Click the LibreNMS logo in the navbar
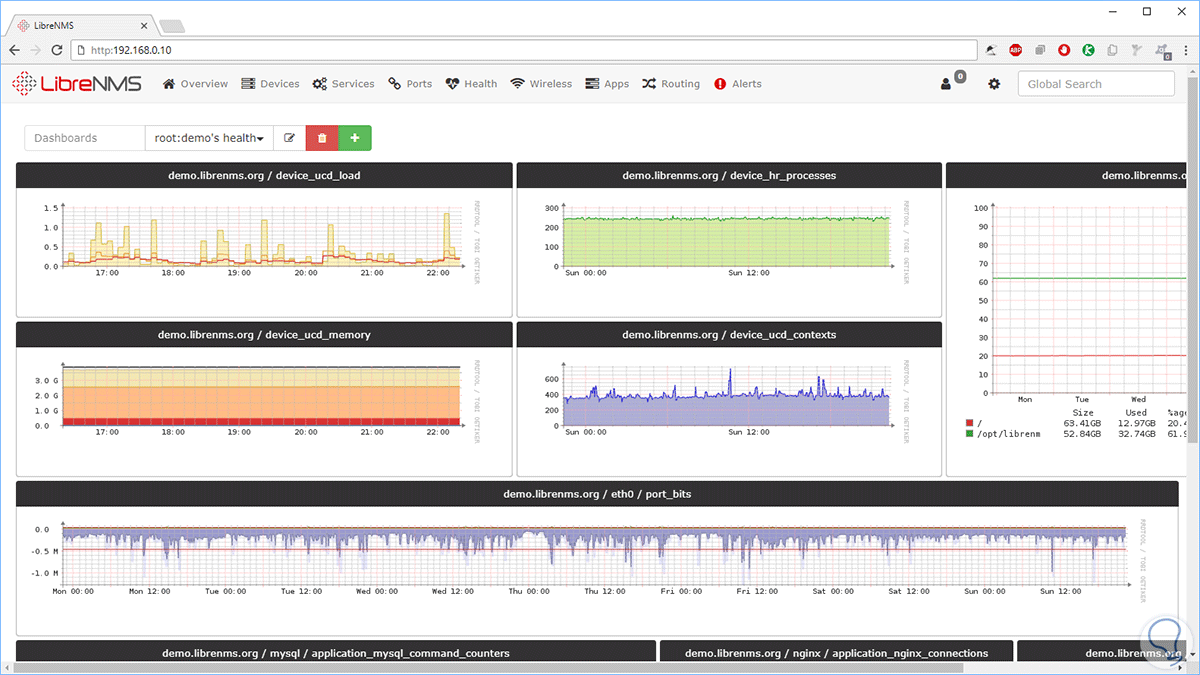The width and height of the screenshot is (1200, 675). point(77,84)
